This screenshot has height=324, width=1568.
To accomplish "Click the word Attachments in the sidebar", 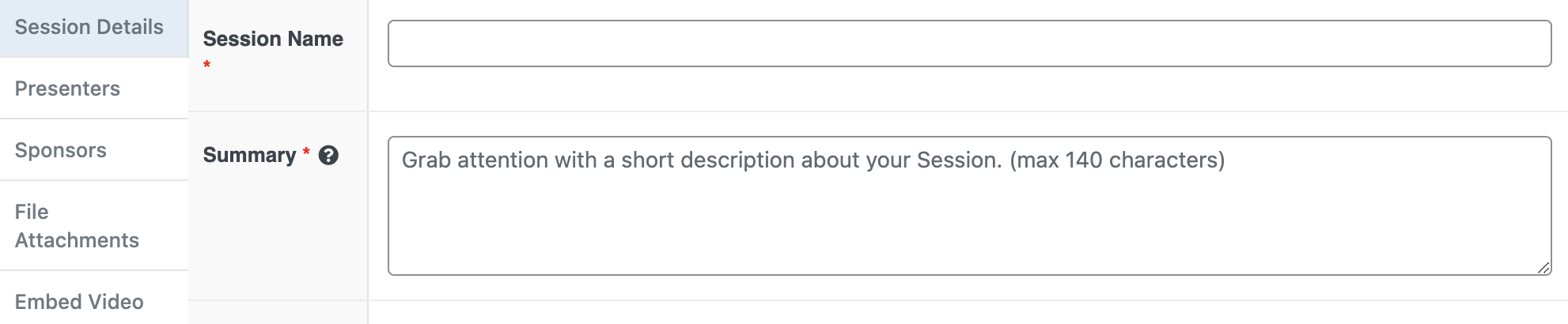I will click(77, 240).
